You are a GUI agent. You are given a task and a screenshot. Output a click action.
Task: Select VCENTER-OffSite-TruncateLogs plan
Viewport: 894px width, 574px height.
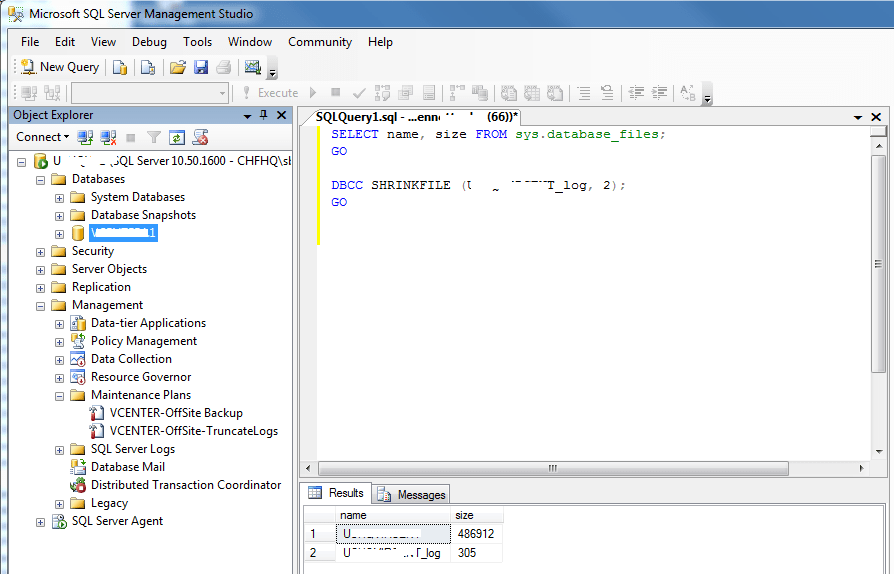[194, 431]
